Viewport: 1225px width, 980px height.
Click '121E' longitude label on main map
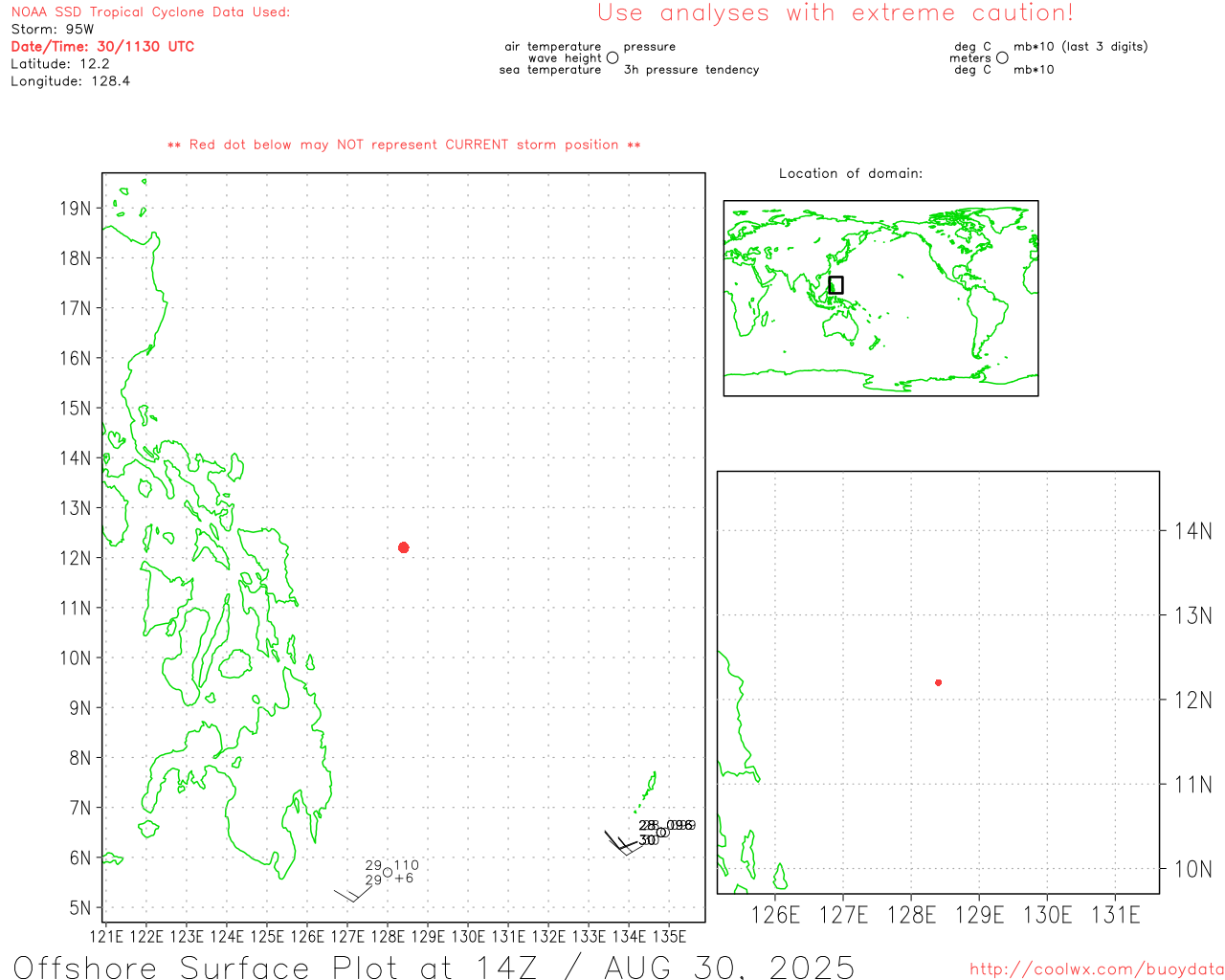[106, 936]
